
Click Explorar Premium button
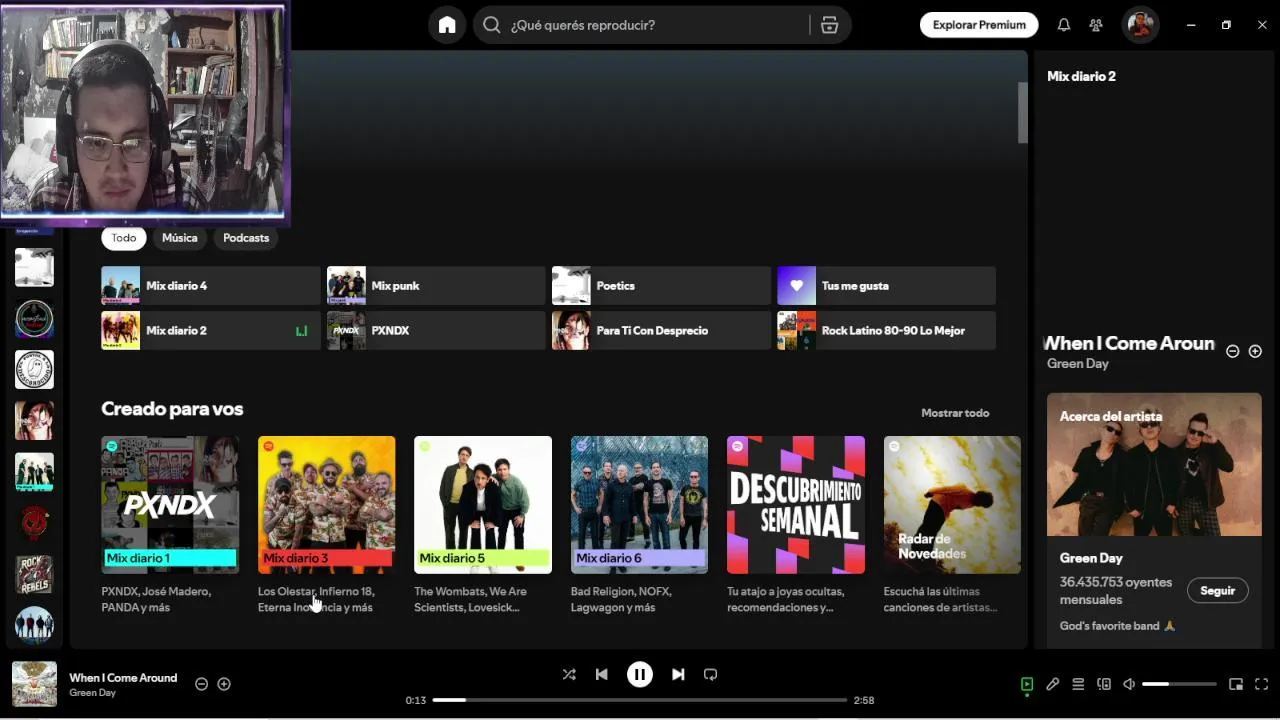[979, 25]
